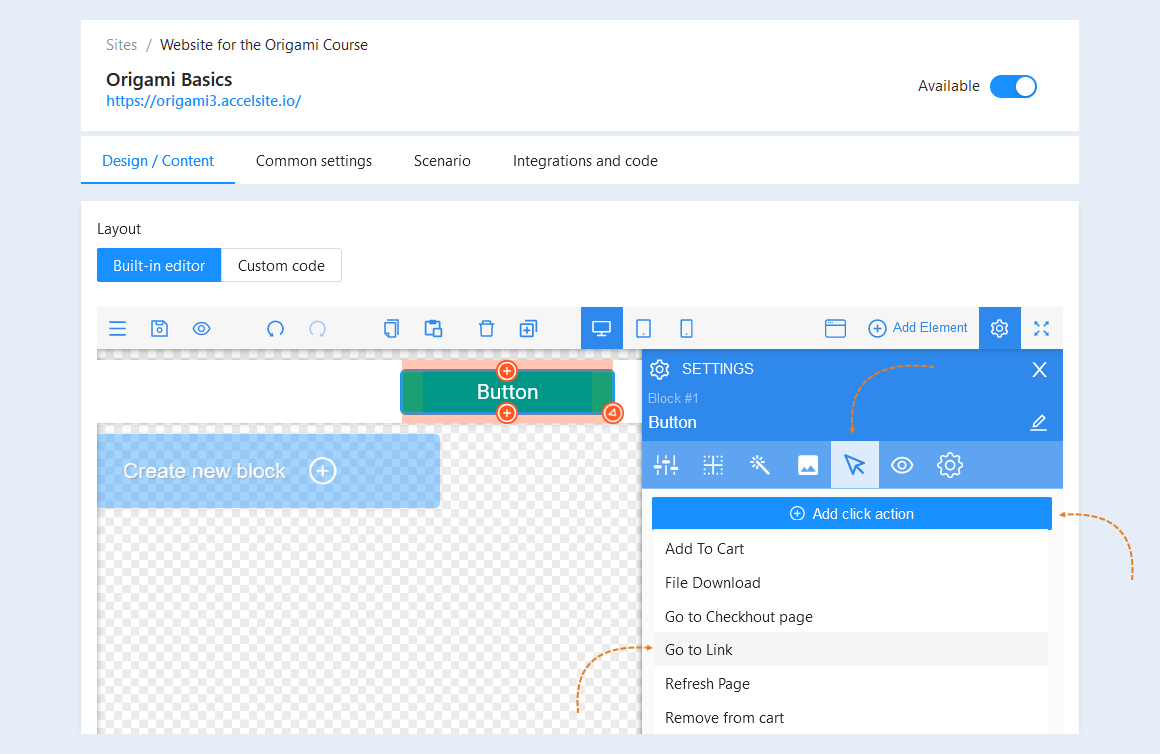This screenshot has width=1160, height=754.
Task: Click the settings gear in editor toolbar
Action: [x=999, y=328]
